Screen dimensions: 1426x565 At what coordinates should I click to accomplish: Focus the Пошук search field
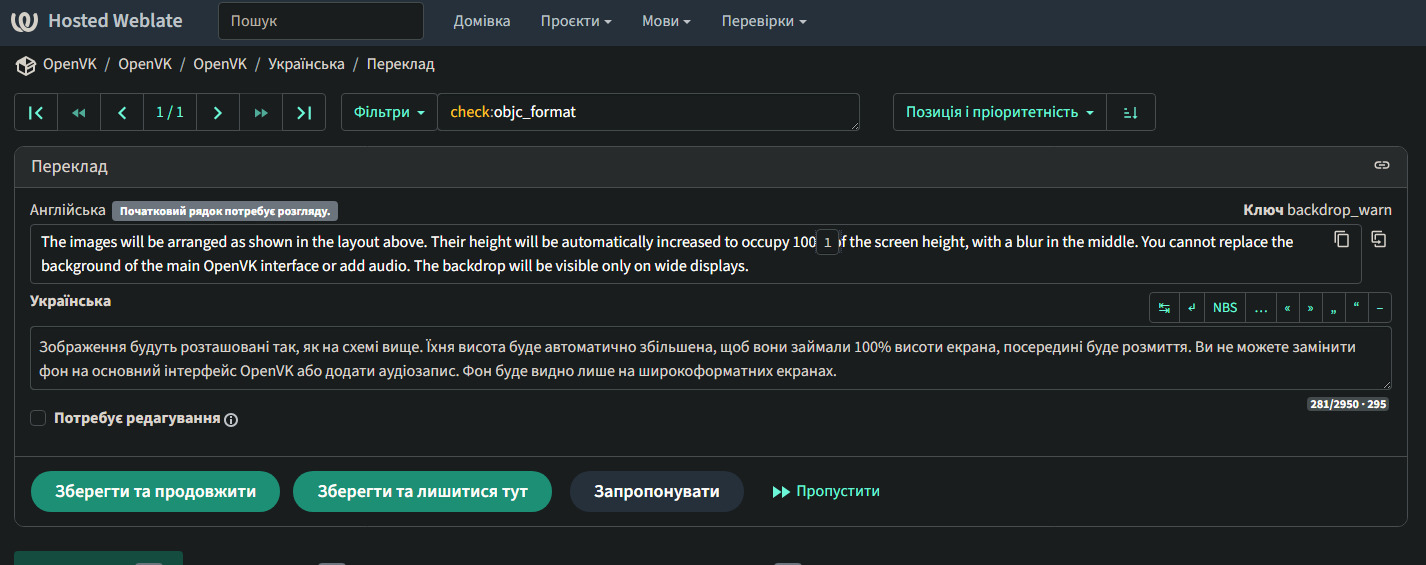click(321, 21)
